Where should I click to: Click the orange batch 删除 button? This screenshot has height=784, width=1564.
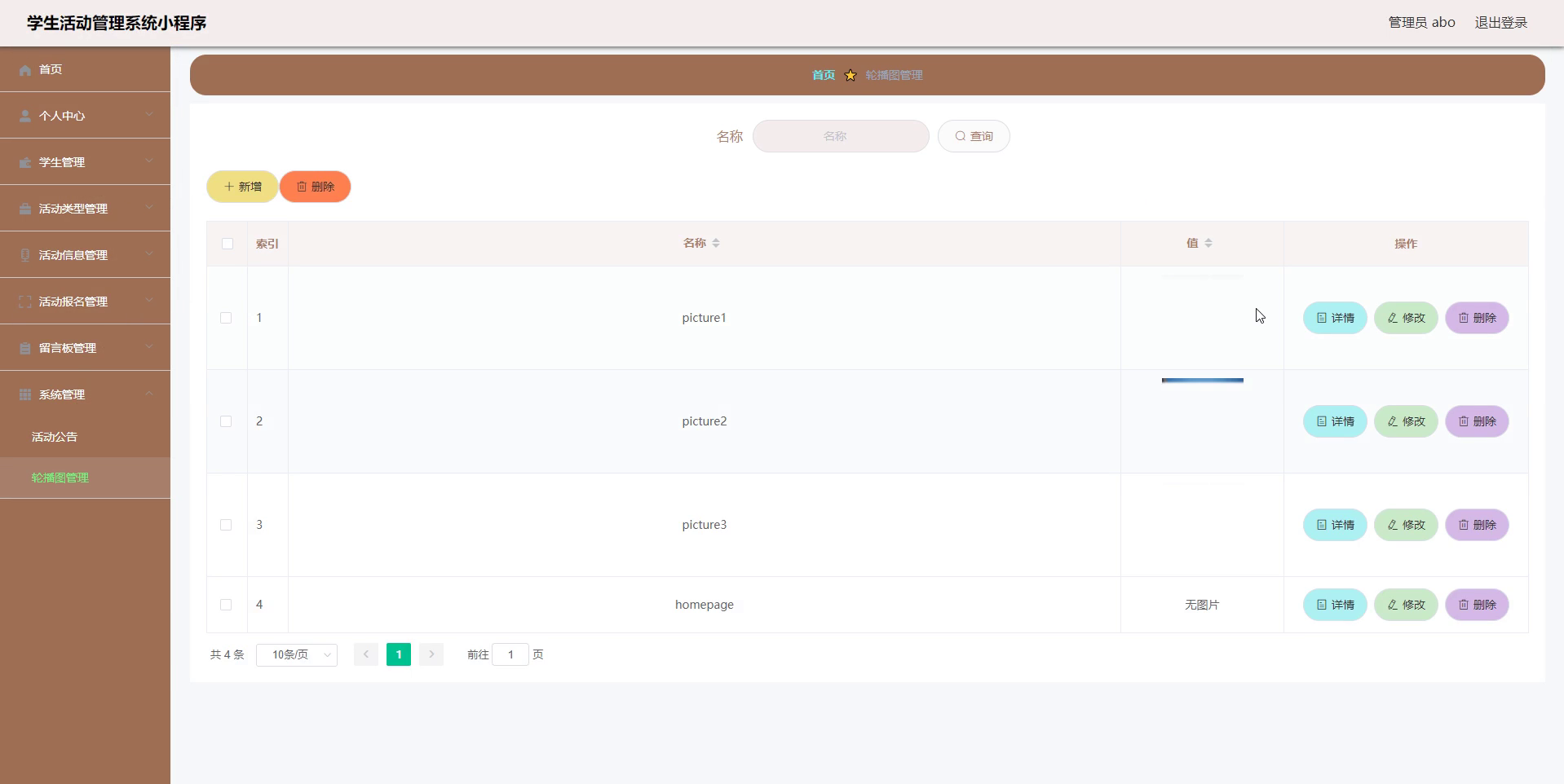tap(315, 187)
